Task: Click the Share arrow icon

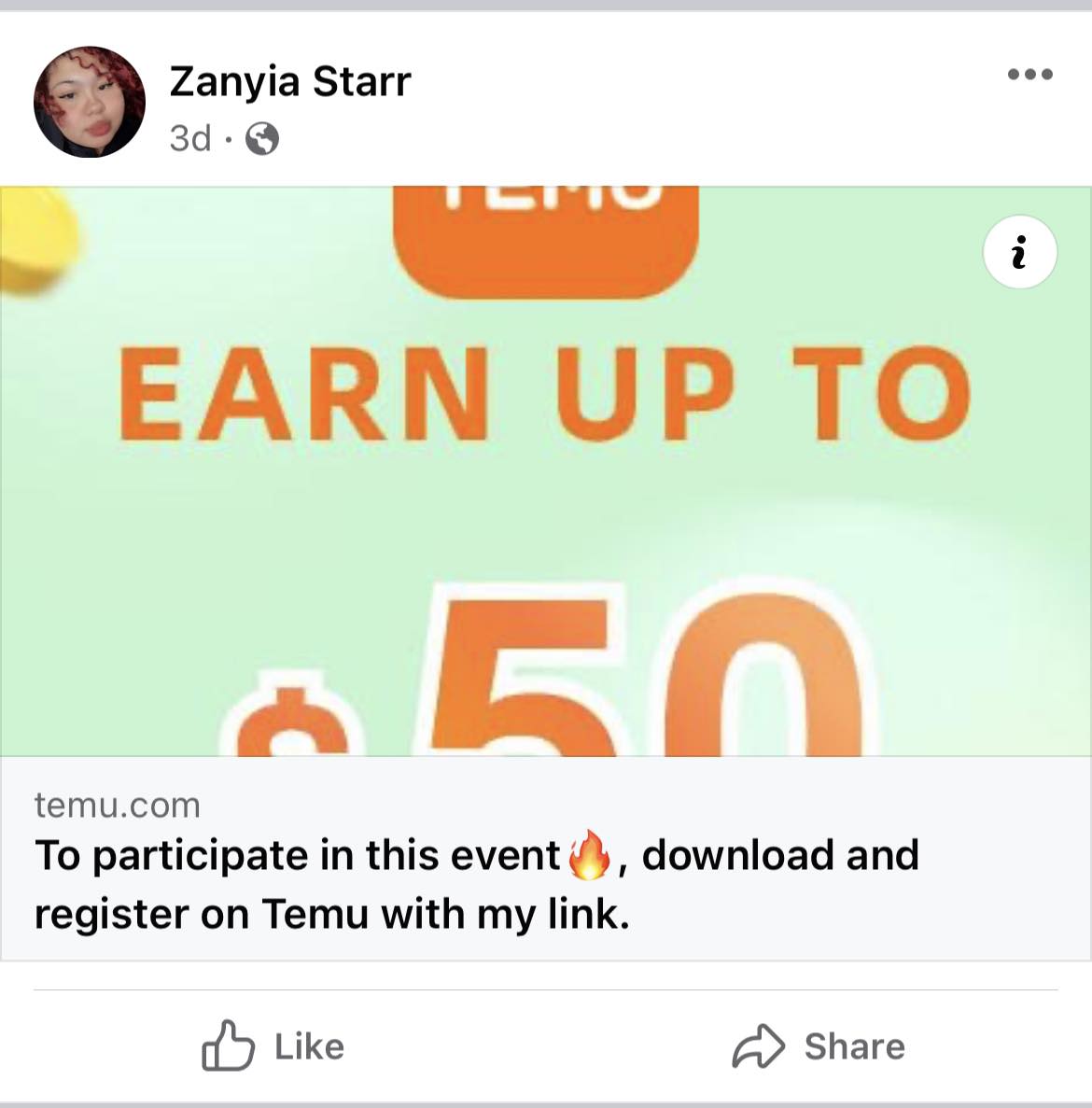Action: (x=758, y=1045)
